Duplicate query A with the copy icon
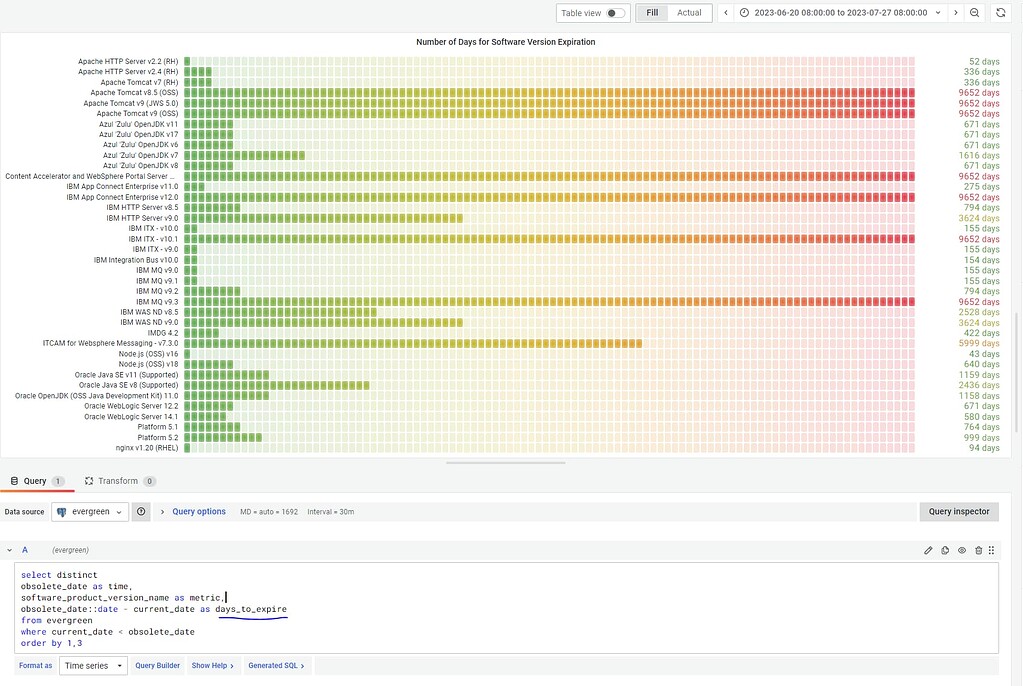This screenshot has width=1023, height=686. click(x=945, y=550)
